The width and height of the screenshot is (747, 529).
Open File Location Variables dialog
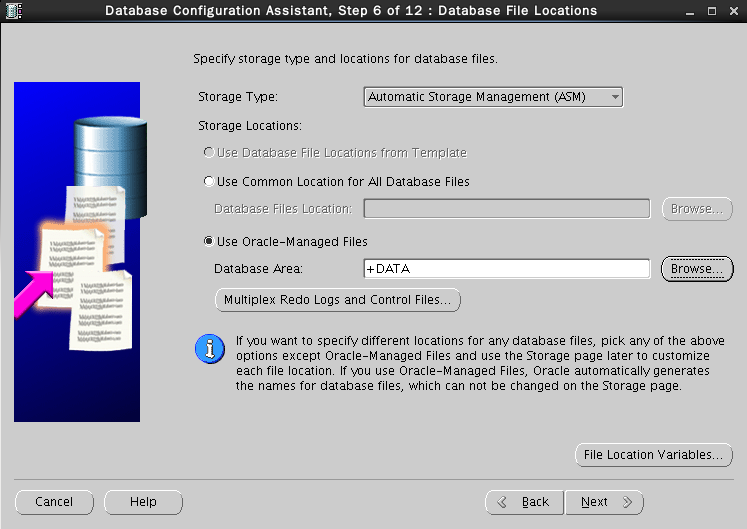(x=654, y=455)
